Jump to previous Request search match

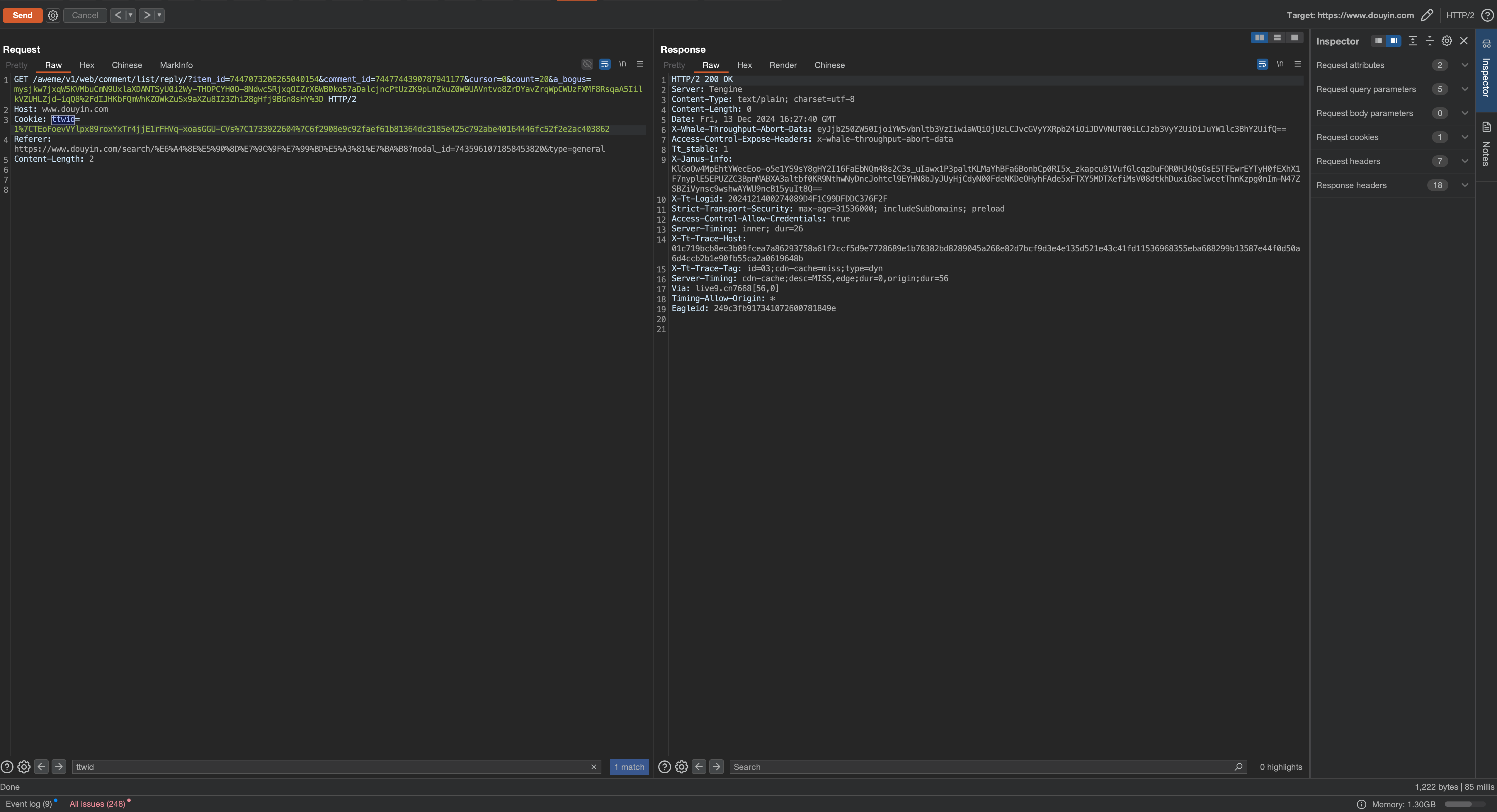coord(41,767)
